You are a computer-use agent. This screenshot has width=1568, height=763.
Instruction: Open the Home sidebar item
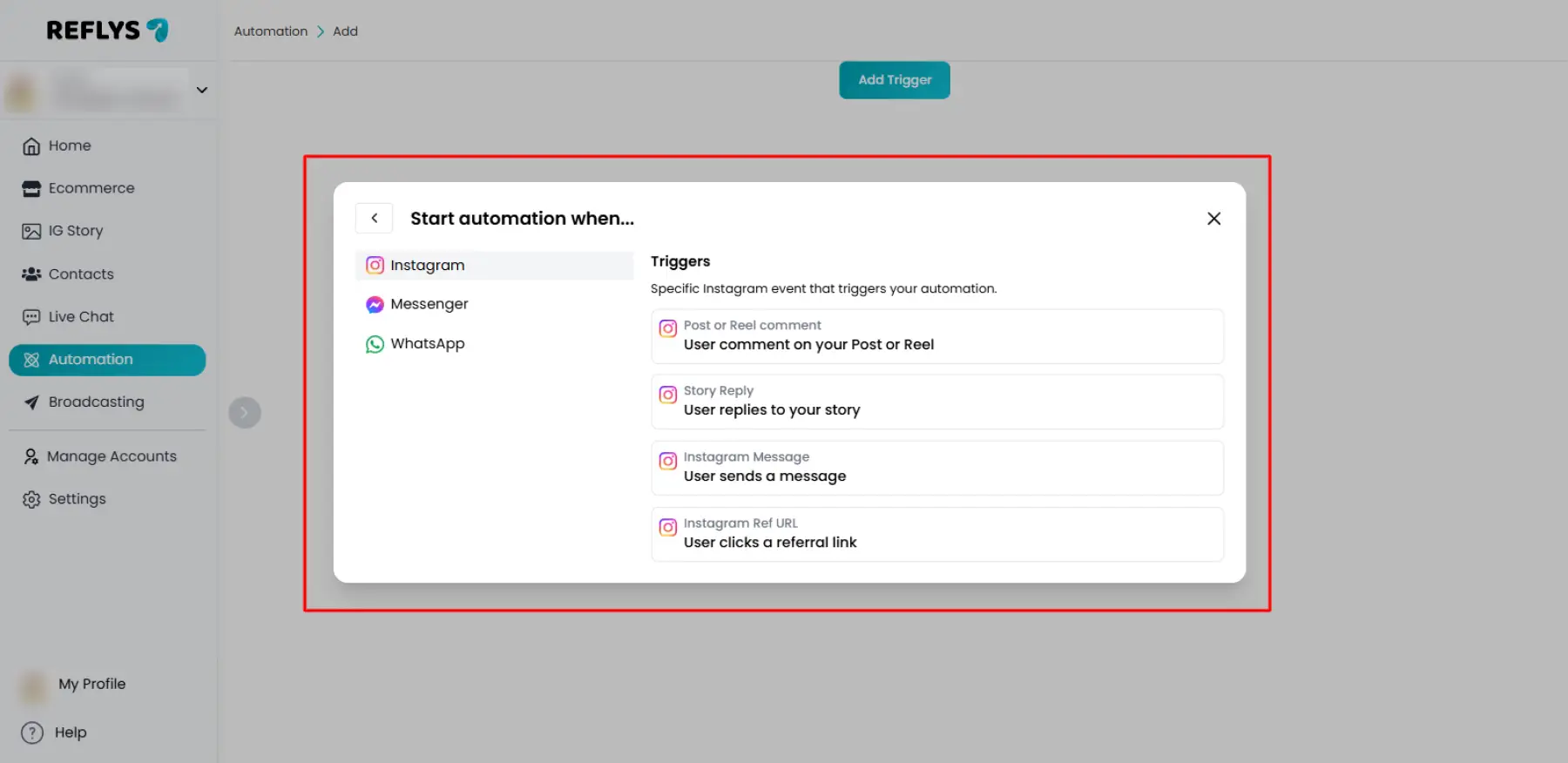[x=69, y=145]
